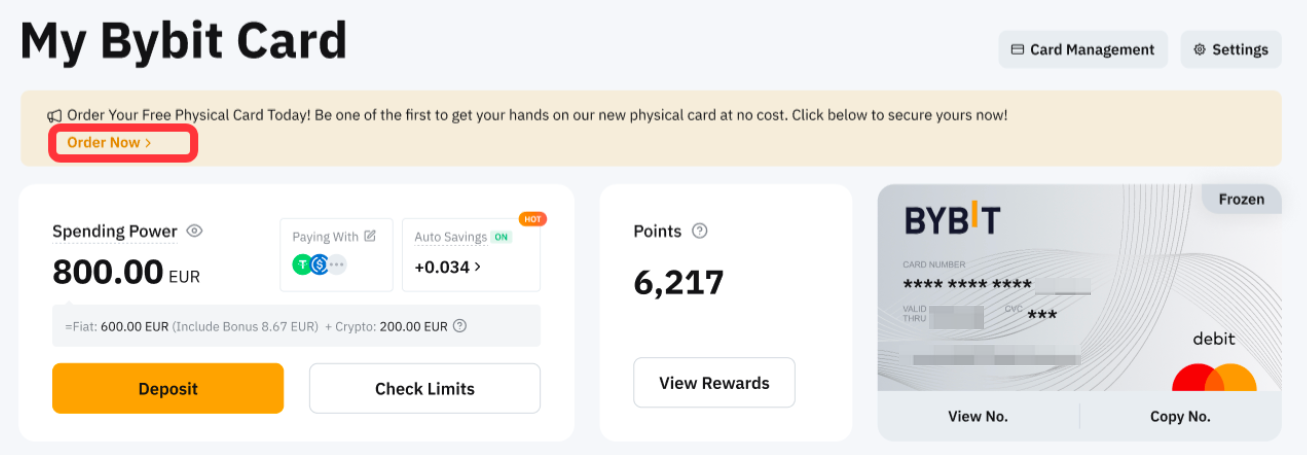Expand Auto Savings +0.034 arrow
The height and width of the screenshot is (455, 1307).
[477, 266]
